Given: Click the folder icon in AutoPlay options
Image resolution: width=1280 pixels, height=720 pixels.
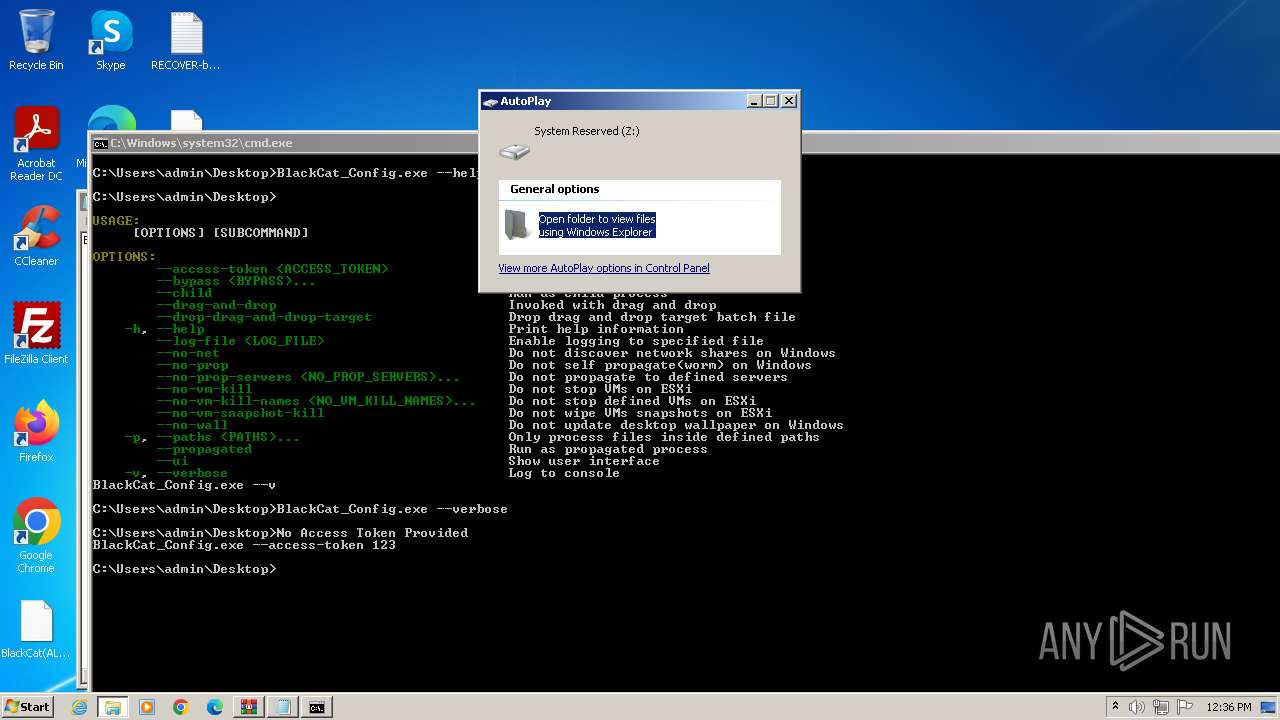Looking at the screenshot, I should 518,225.
